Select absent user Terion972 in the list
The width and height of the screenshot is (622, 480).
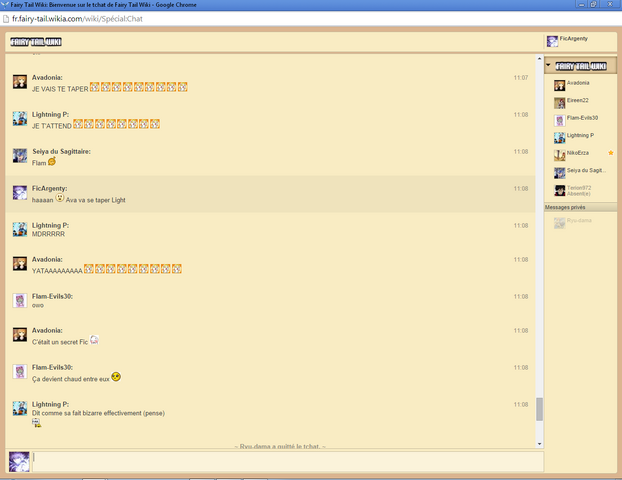pos(579,190)
